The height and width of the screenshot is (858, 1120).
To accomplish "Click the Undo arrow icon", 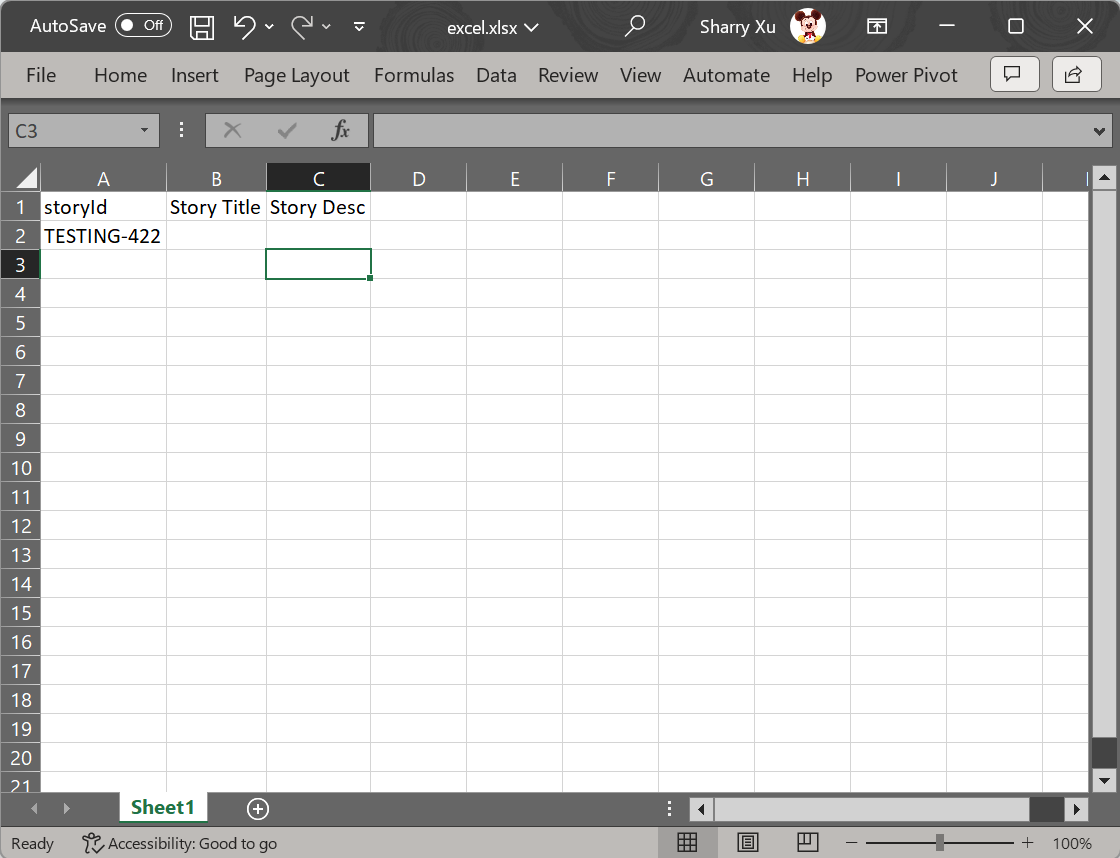I will (244, 27).
